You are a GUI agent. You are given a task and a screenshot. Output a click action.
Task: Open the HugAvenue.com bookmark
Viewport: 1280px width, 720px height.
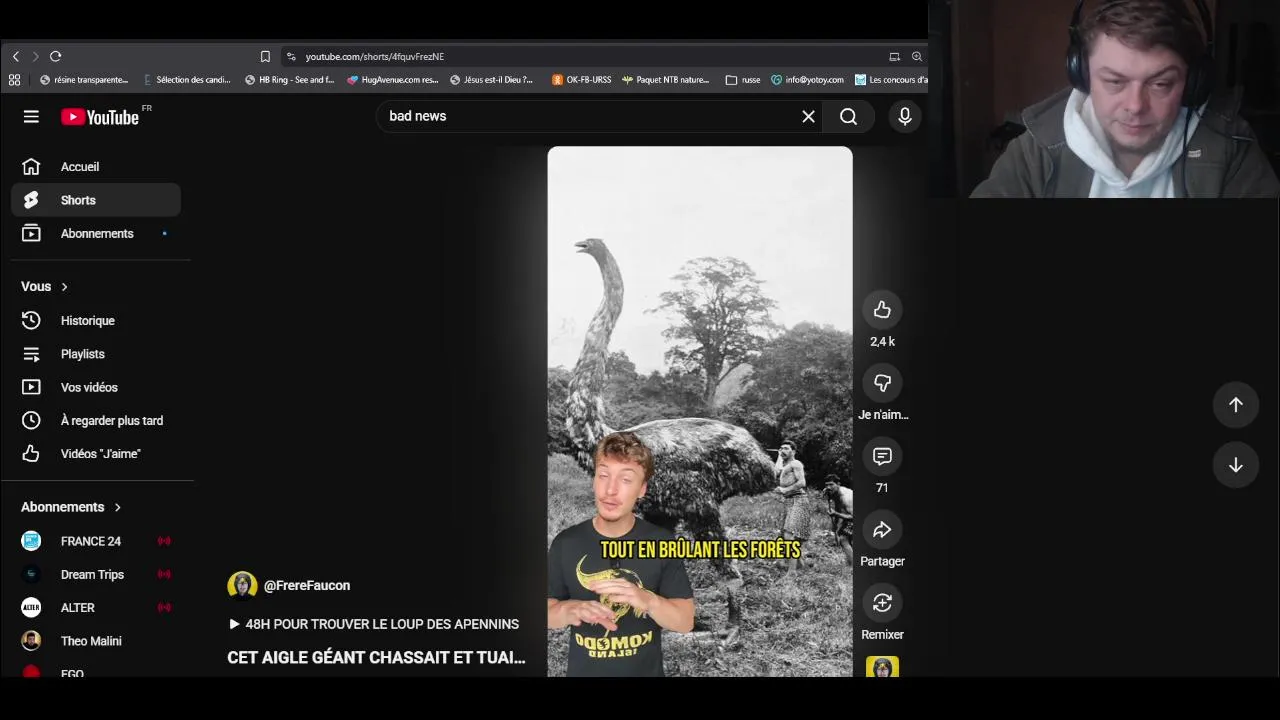pos(393,80)
